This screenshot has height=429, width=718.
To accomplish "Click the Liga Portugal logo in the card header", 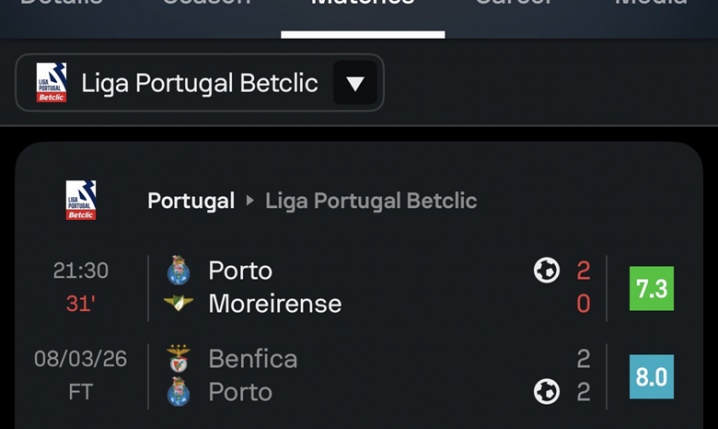I will tap(81, 200).
